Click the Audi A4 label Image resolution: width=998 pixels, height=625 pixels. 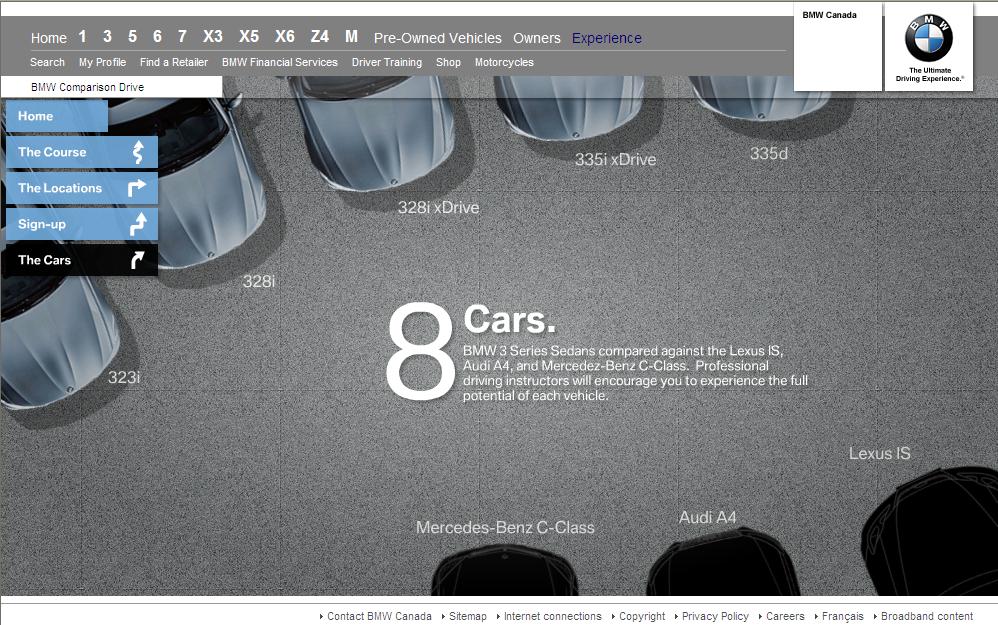click(707, 517)
